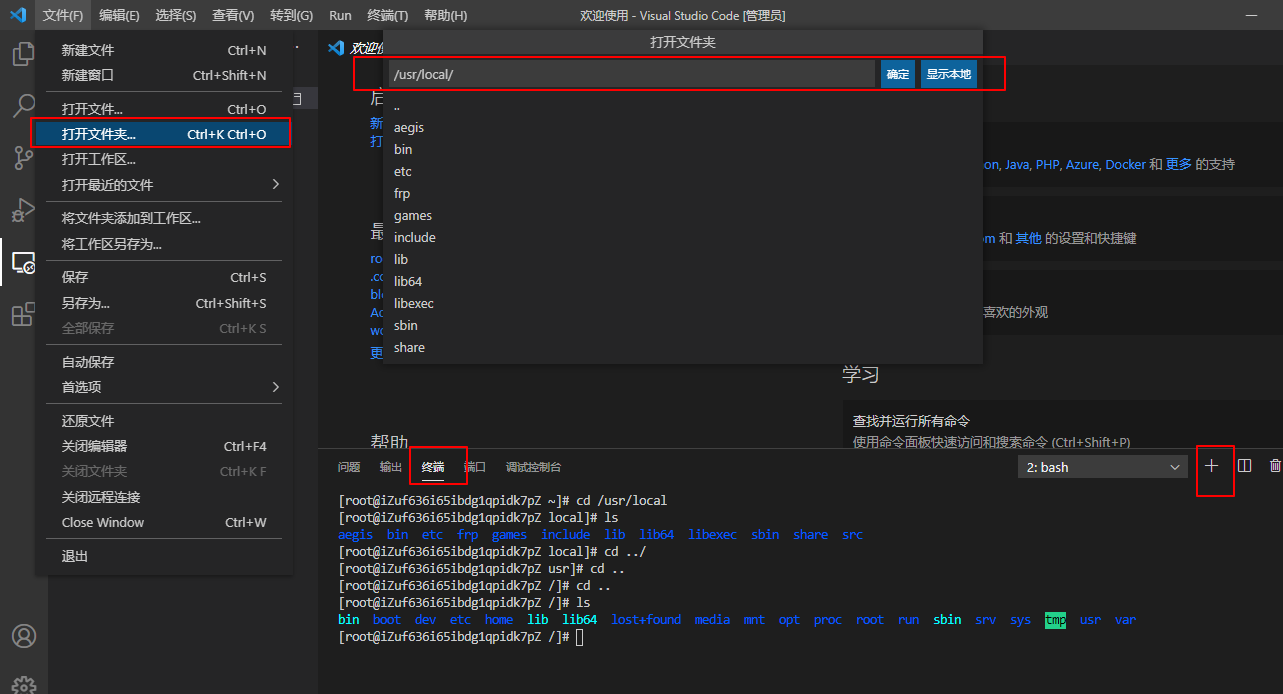1283x694 pixels.
Task: Select the aegis folder in list
Action: click(x=683, y=127)
